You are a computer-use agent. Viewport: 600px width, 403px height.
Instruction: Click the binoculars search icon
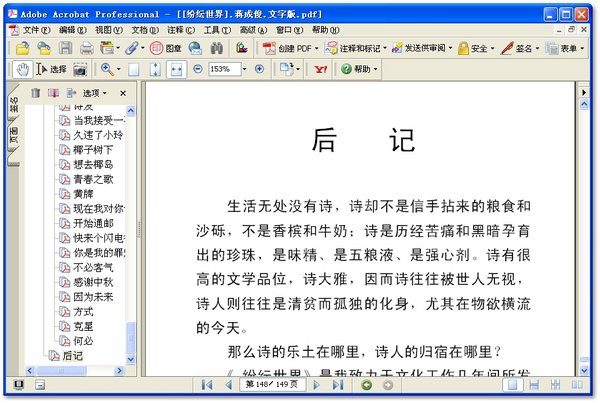217,48
